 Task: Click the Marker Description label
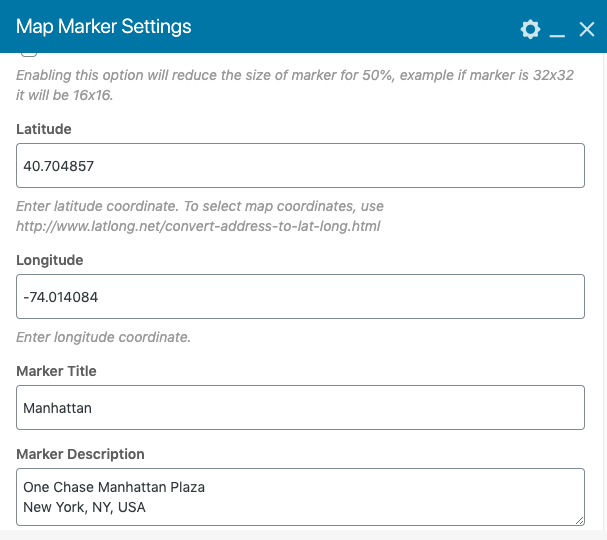point(80,454)
